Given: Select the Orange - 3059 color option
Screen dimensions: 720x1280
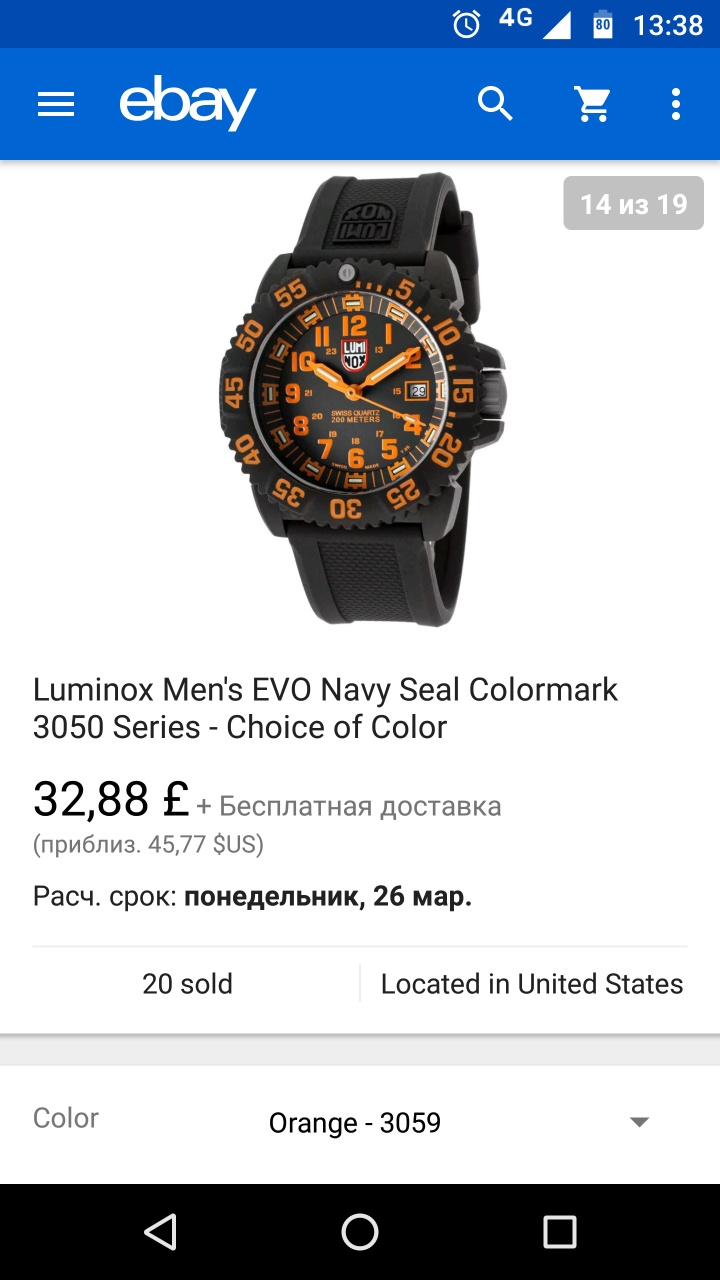Looking at the screenshot, I should (x=355, y=1123).
